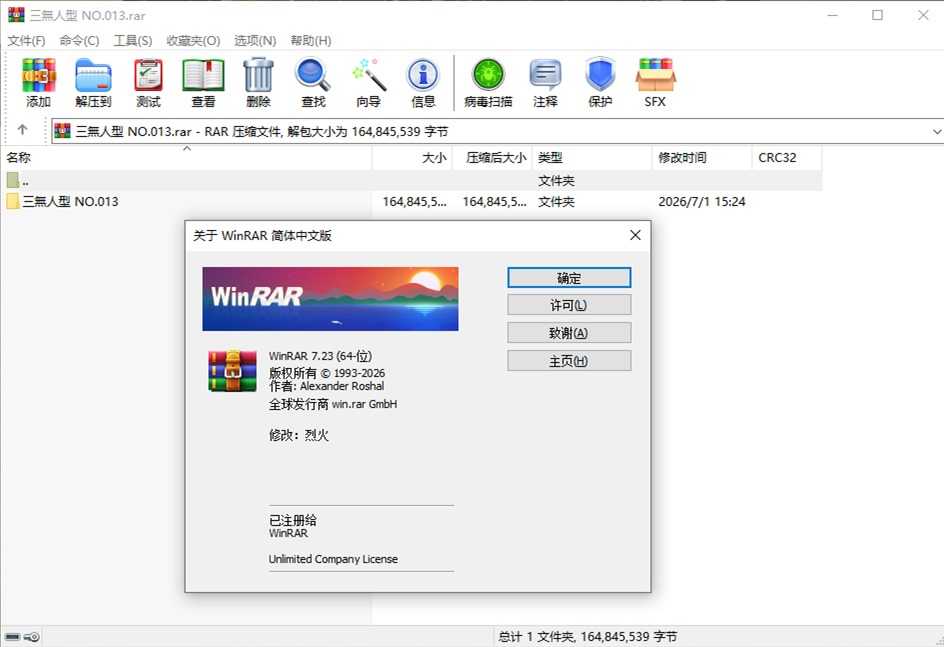The image size is (944, 647).
Task: Open the 选项(N) menu
Action: click(255, 40)
